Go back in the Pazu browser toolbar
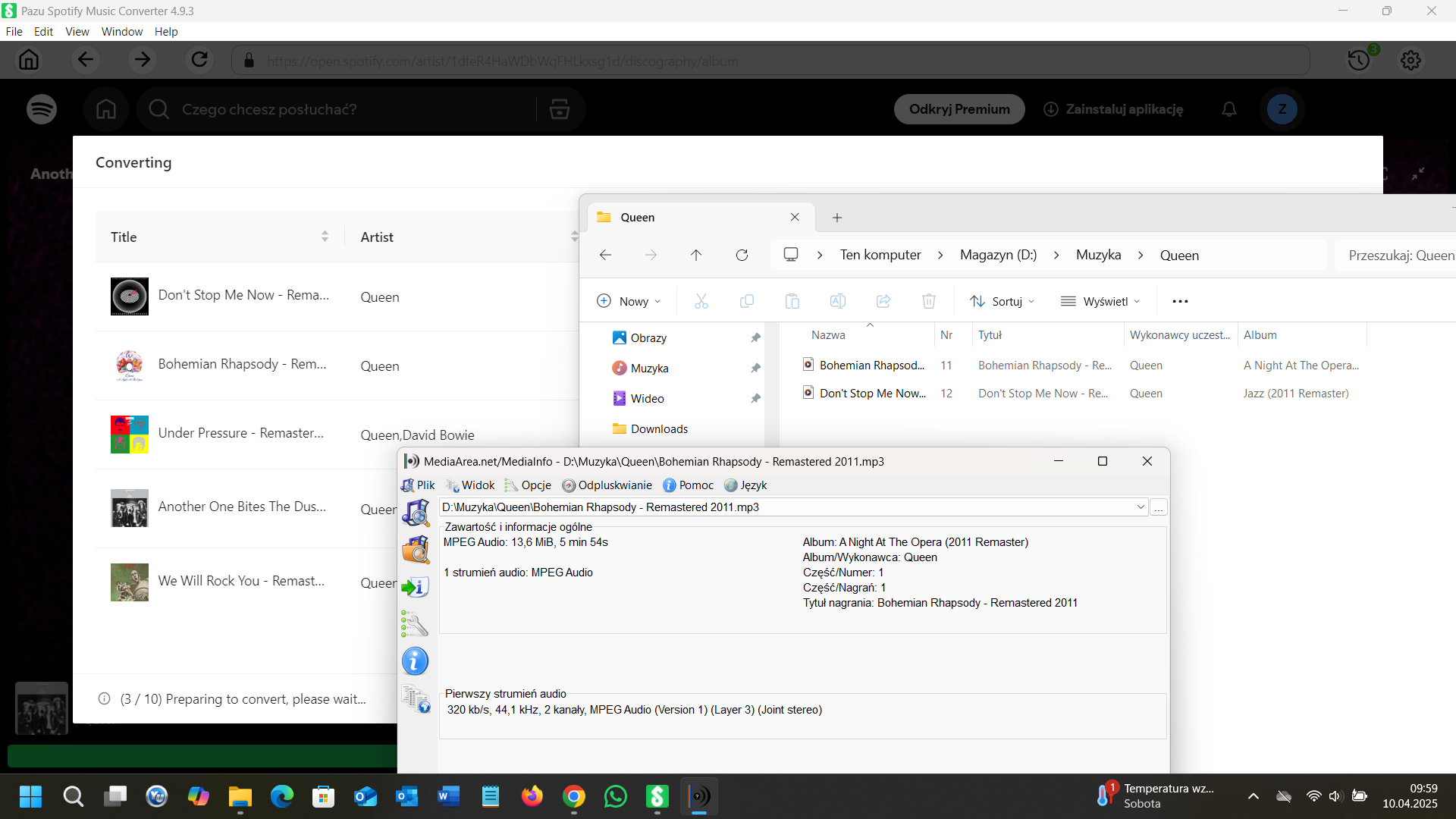The width and height of the screenshot is (1456, 819). coord(86,60)
